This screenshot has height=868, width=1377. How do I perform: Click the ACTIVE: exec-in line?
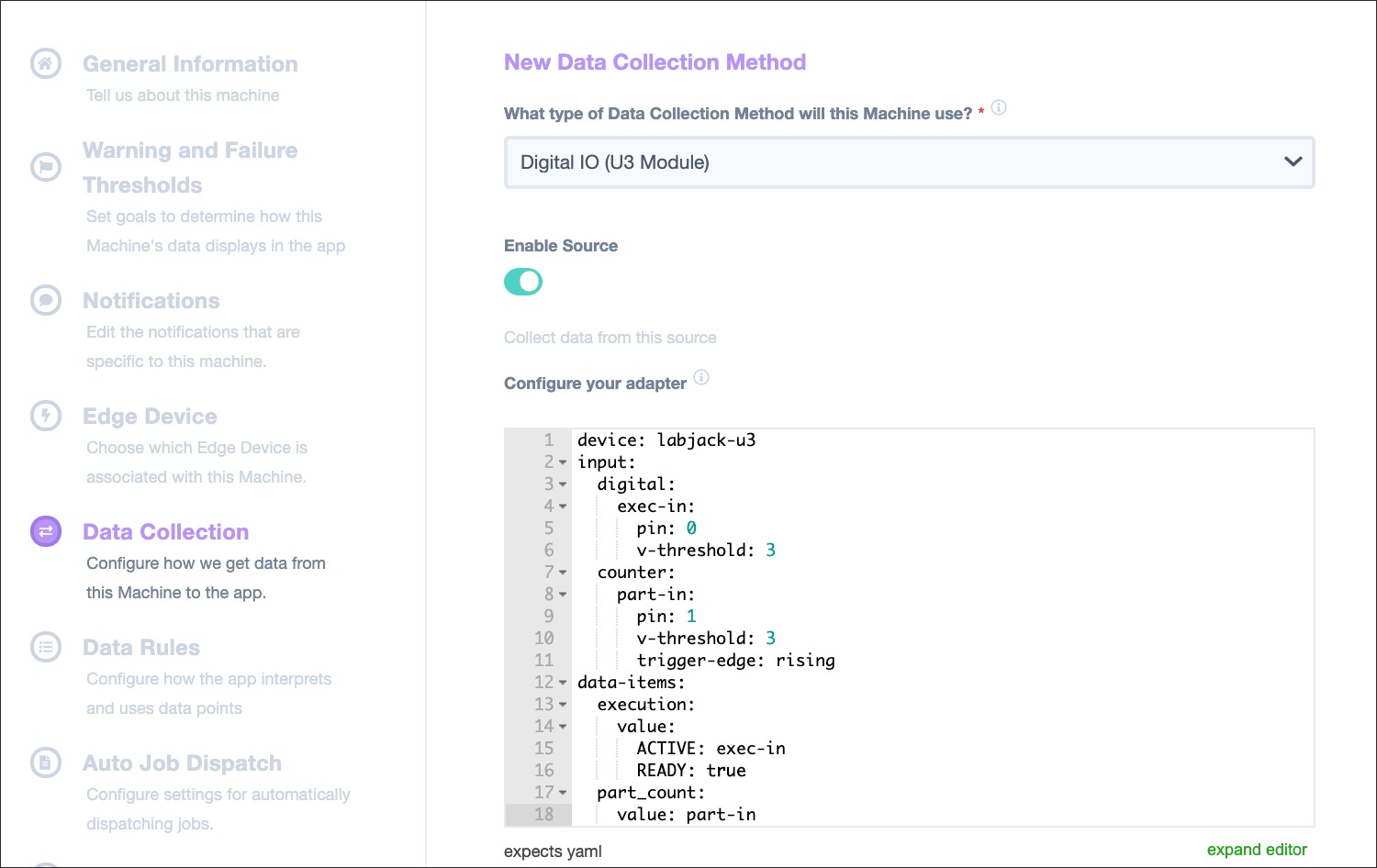click(711, 748)
